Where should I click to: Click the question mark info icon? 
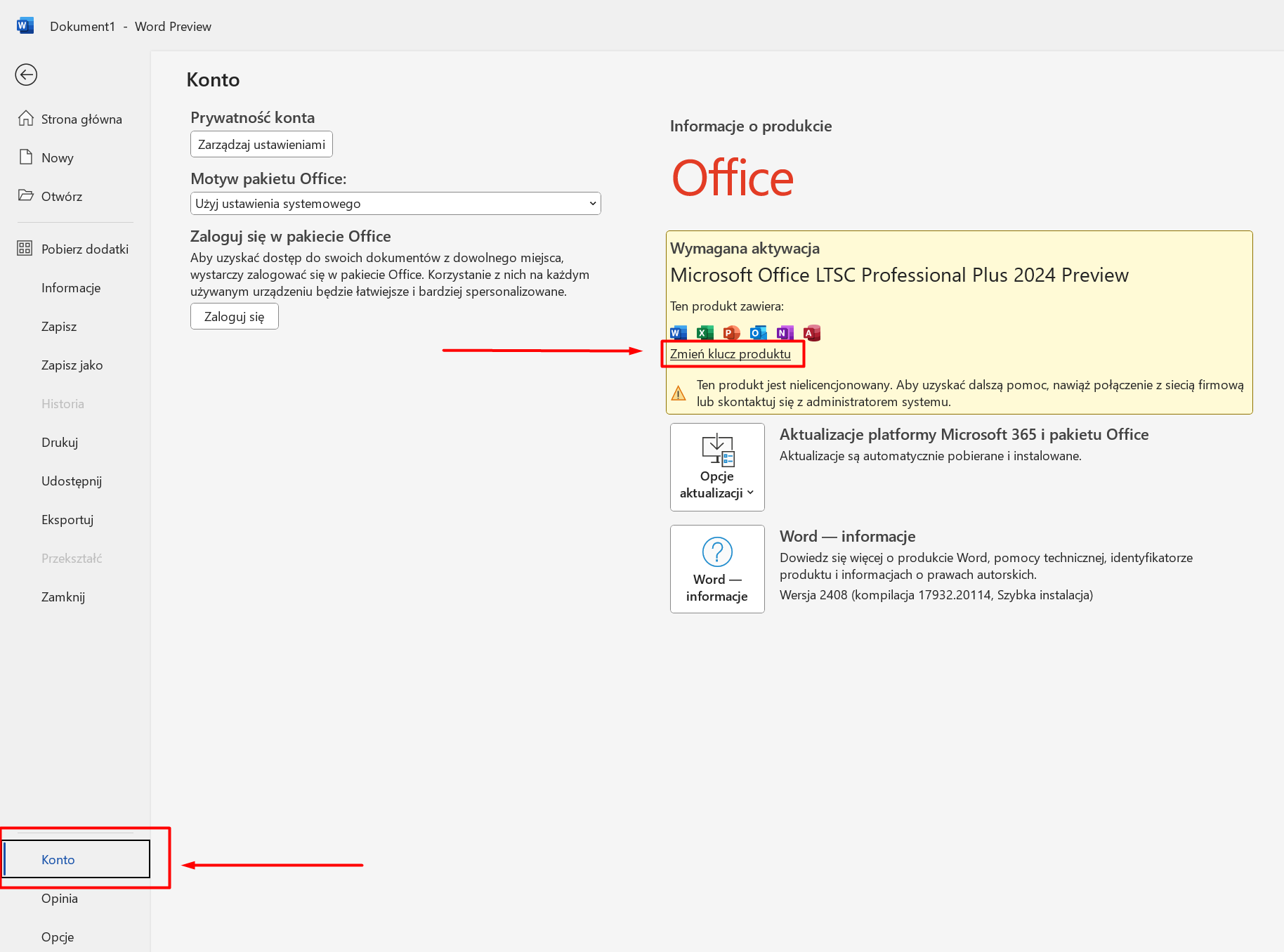[717, 552]
